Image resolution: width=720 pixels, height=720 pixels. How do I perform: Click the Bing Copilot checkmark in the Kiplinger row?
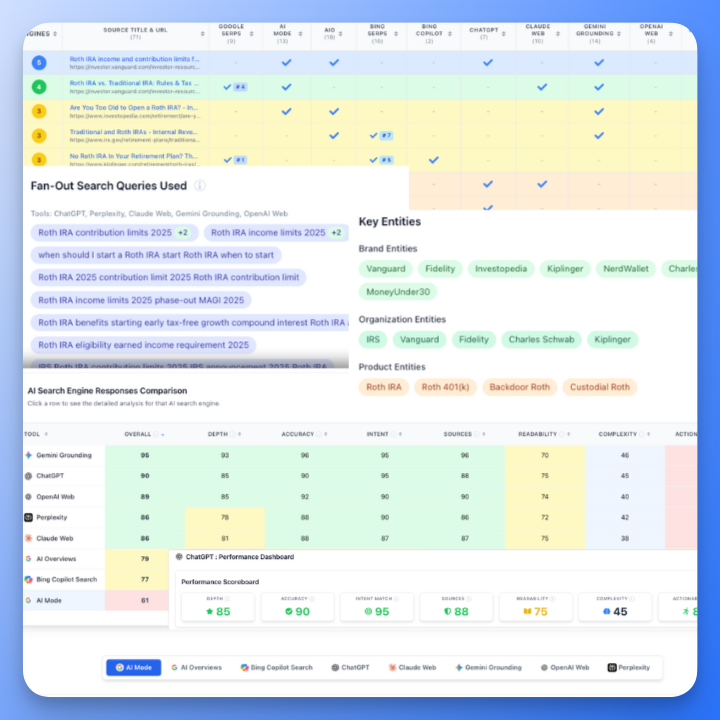coord(433,160)
